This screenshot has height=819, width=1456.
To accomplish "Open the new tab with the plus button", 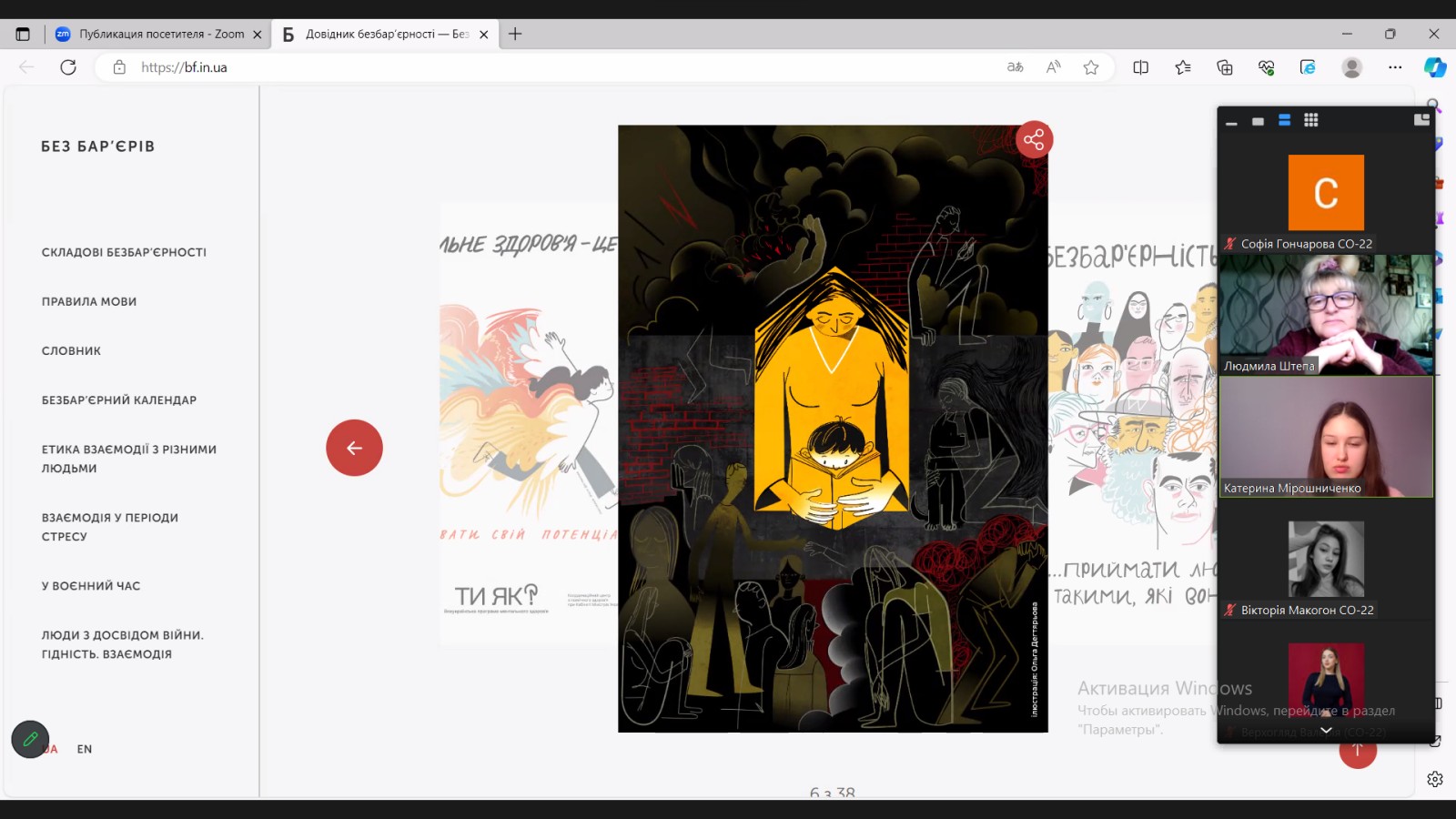I will click(515, 34).
